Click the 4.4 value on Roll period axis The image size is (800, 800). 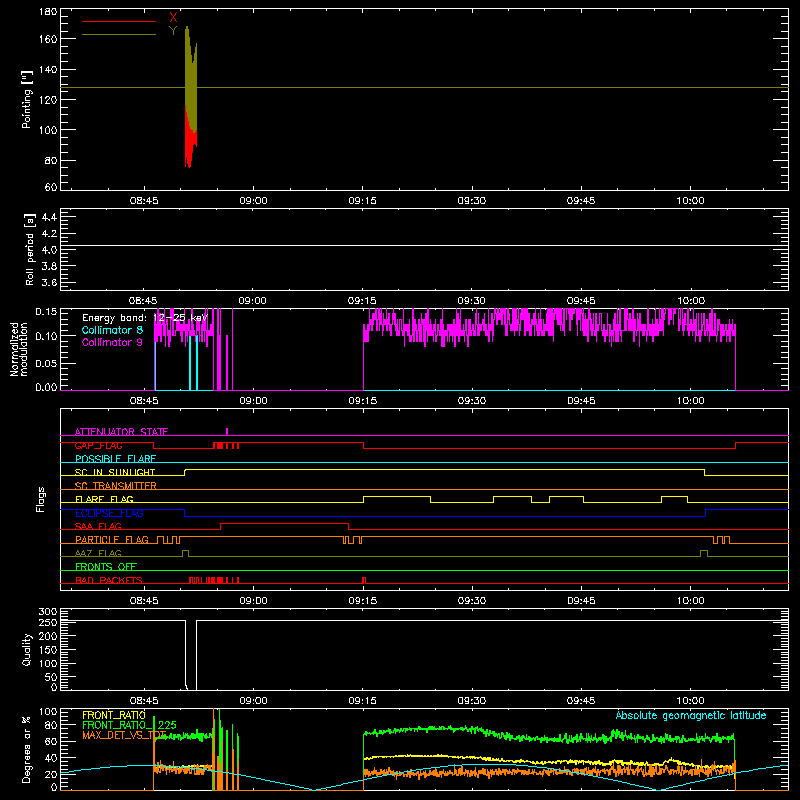click(x=49, y=217)
